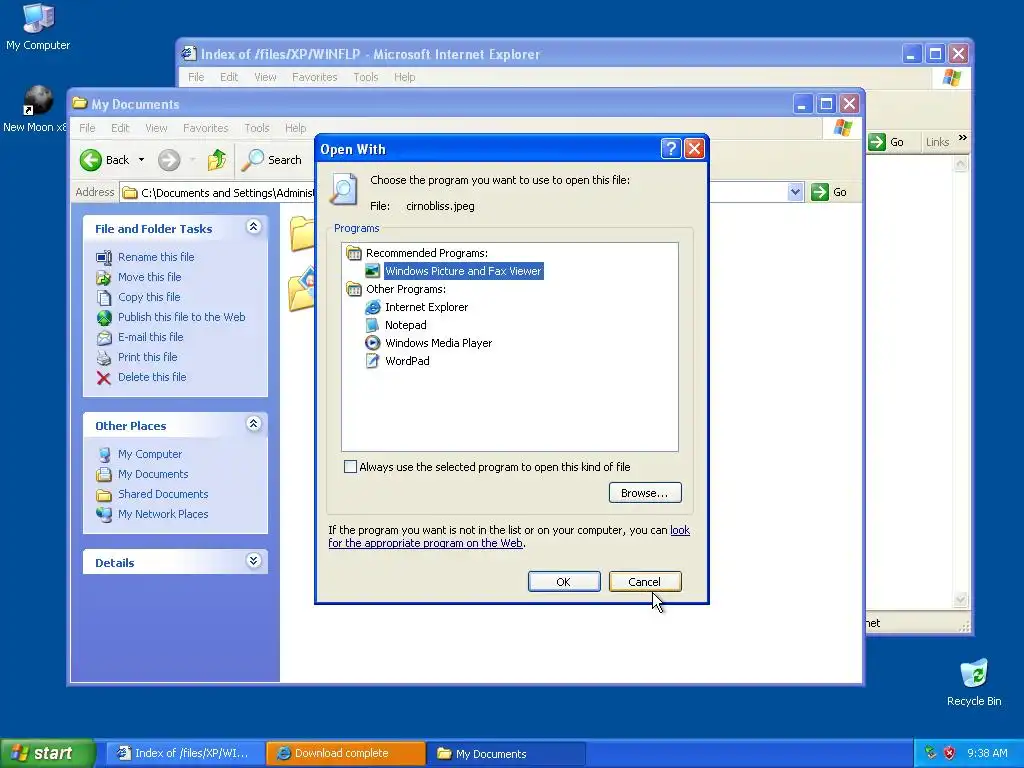Screen dimensions: 1024x768
Task: Open Favorites menu in Internet Explorer window
Action: tap(315, 77)
